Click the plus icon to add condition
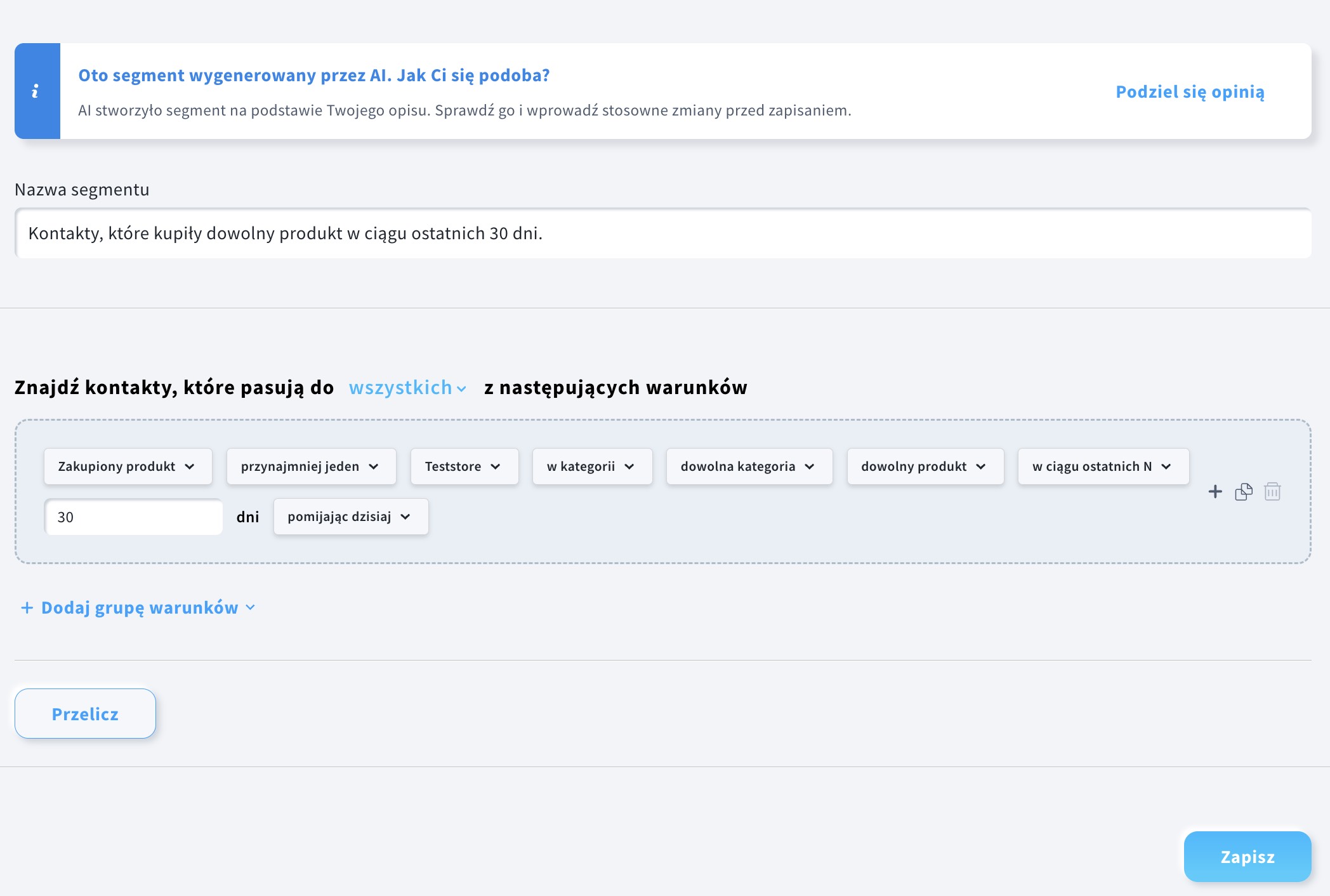The height and width of the screenshot is (896, 1330). (x=1215, y=492)
